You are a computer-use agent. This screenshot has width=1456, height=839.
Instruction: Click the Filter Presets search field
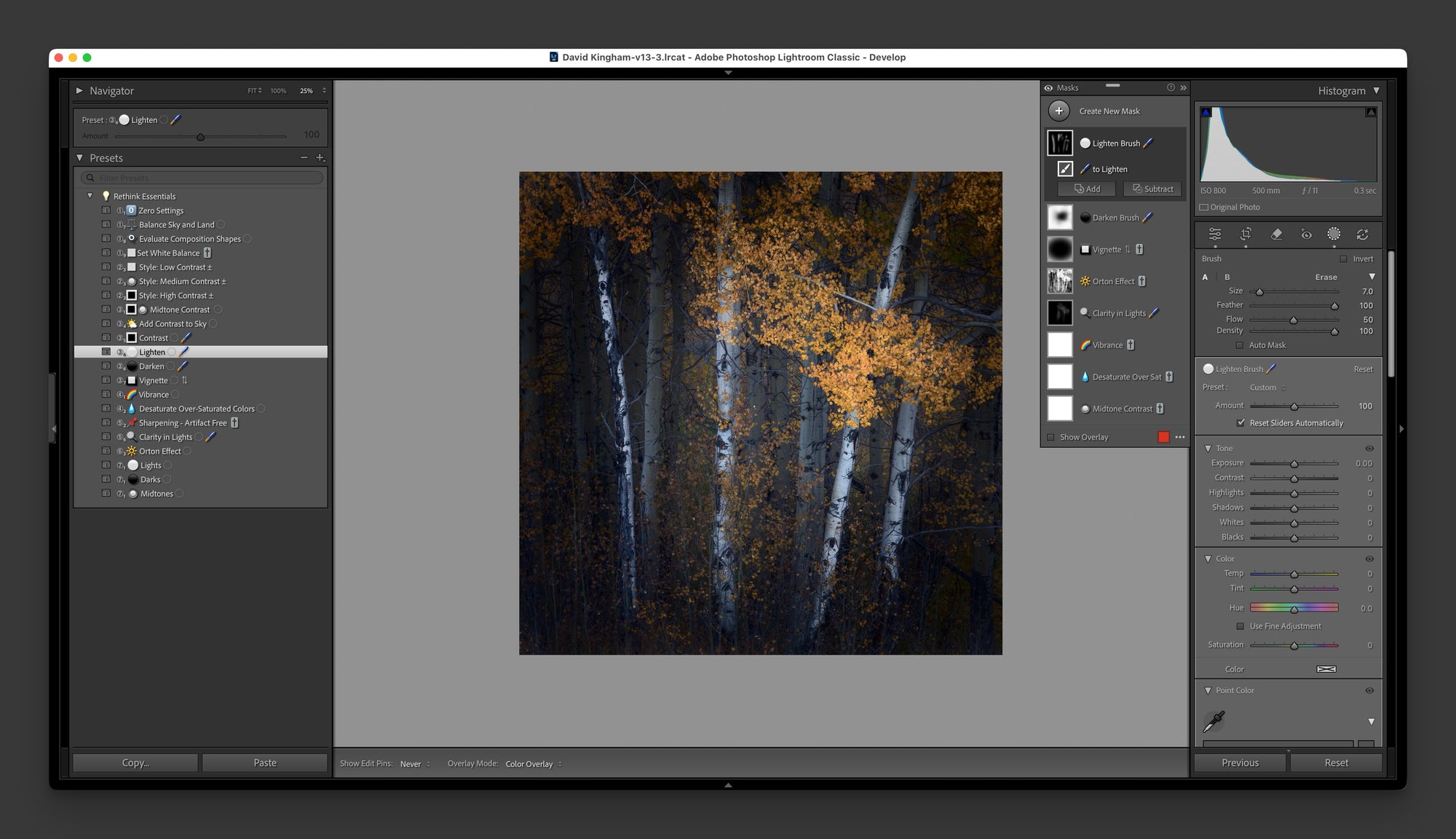(x=202, y=178)
